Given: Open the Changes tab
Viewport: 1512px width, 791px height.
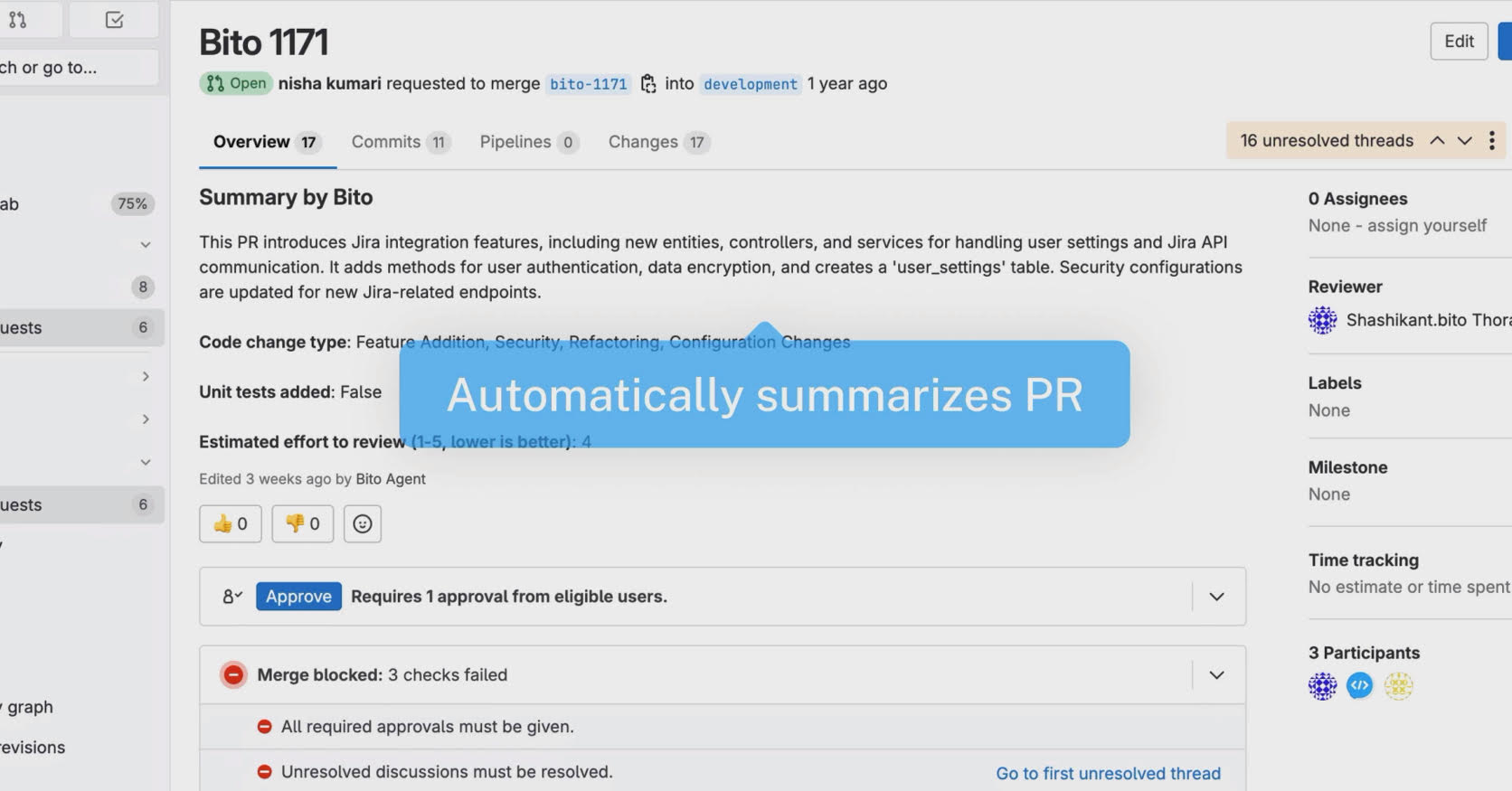Looking at the screenshot, I should 657,142.
